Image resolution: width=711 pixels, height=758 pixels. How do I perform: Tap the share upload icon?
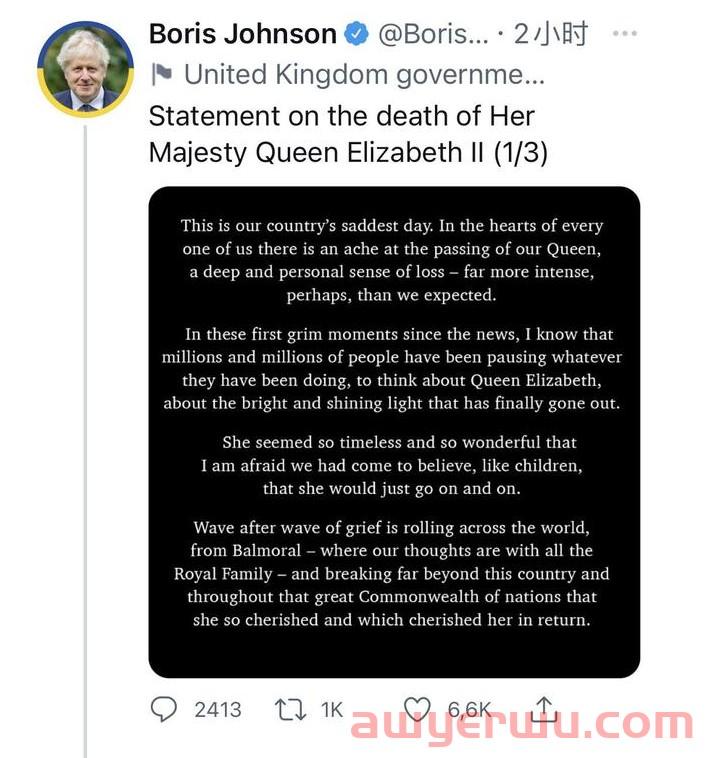coord(544,708)
